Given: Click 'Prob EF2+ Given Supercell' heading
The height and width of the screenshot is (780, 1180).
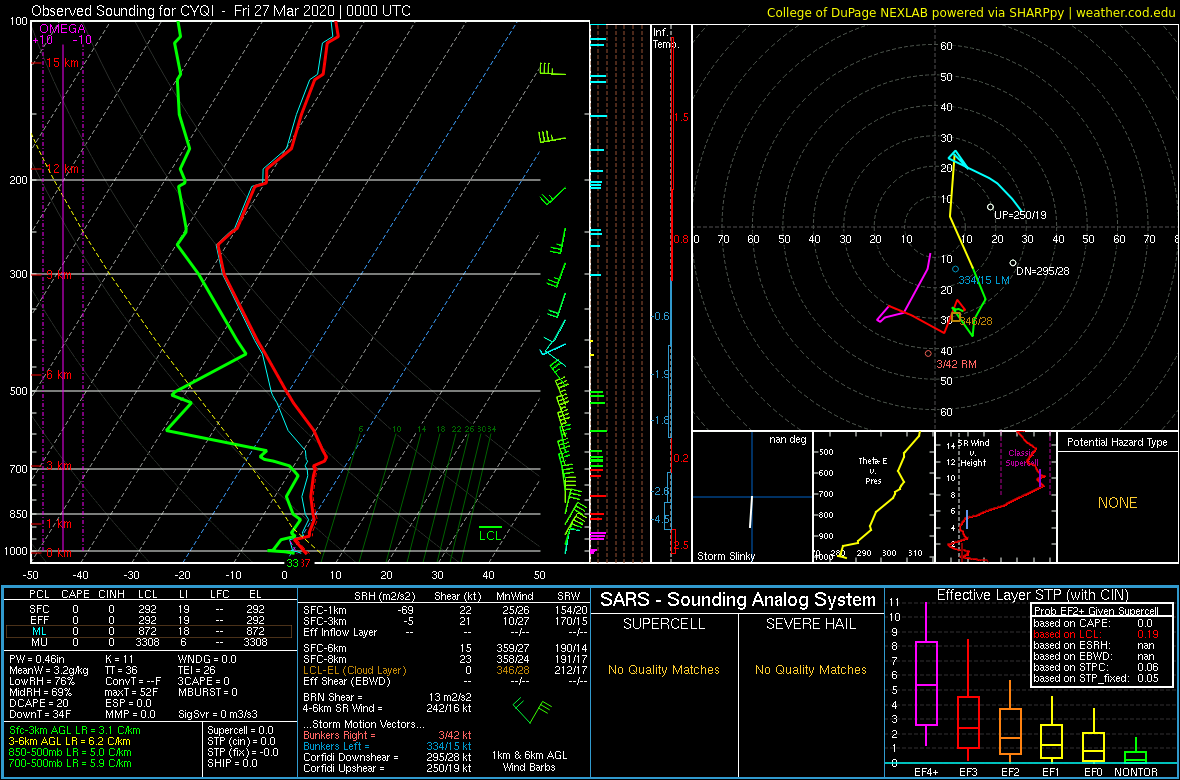Looking at the screenshot, I should (x=1097, y=611).
